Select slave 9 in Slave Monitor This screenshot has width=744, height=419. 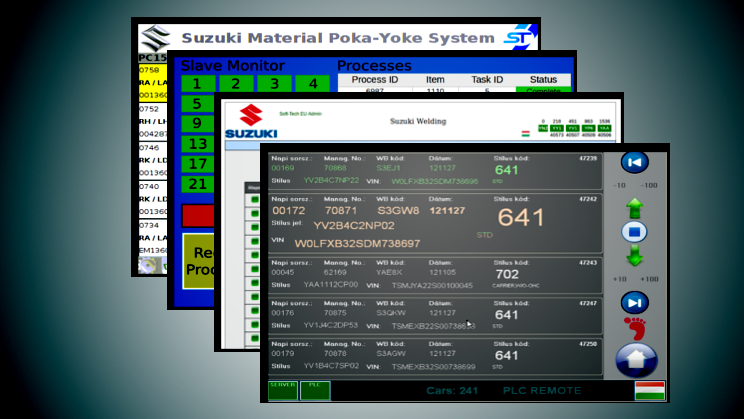(x=197, y=123)
